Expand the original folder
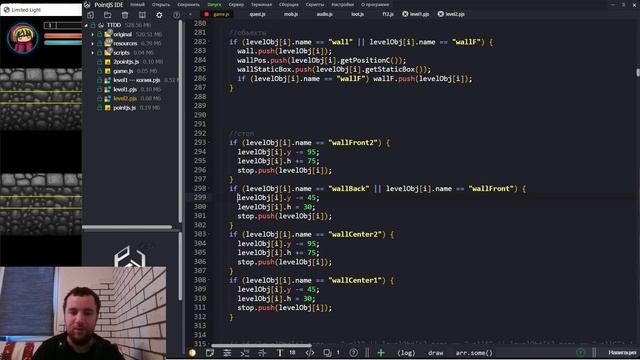Viewport: 640px width, 360px height. pos(93,34)
